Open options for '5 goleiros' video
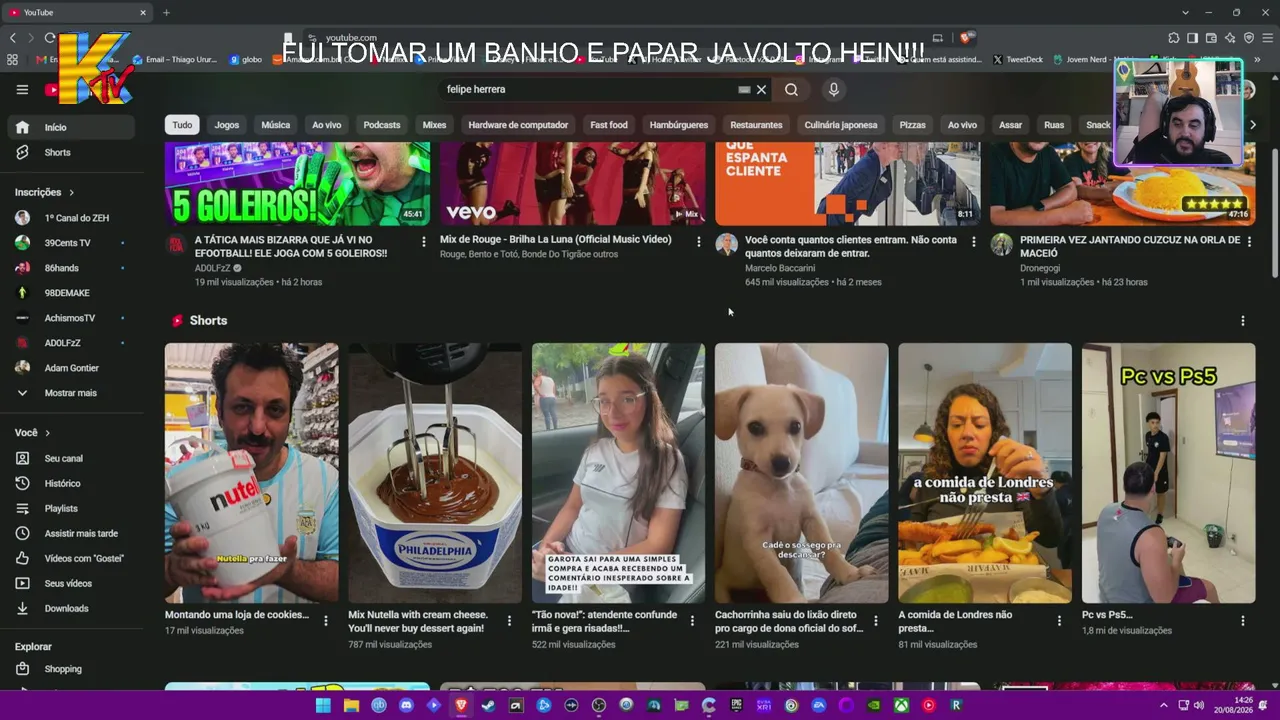The image size is (1280, 720). coord(424,241)
